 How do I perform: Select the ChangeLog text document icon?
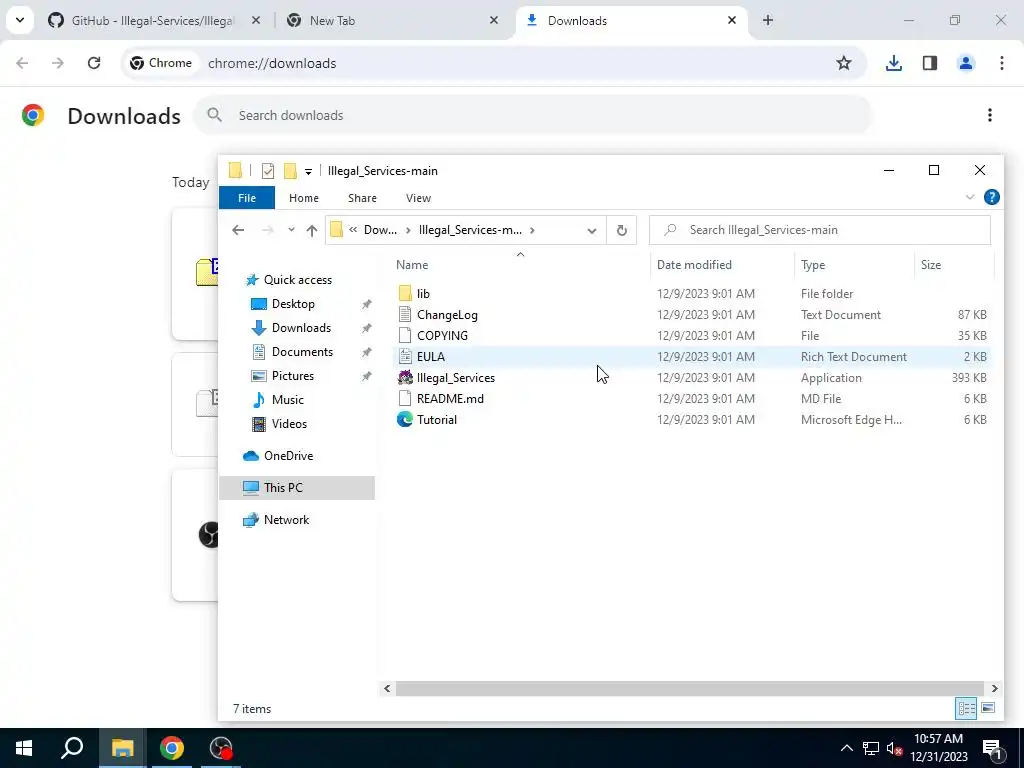[x=405, y=315]
